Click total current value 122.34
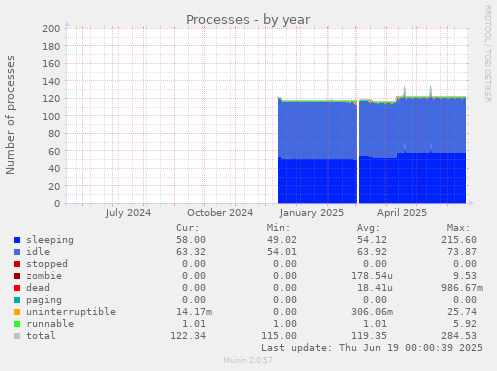 point(188,336)
